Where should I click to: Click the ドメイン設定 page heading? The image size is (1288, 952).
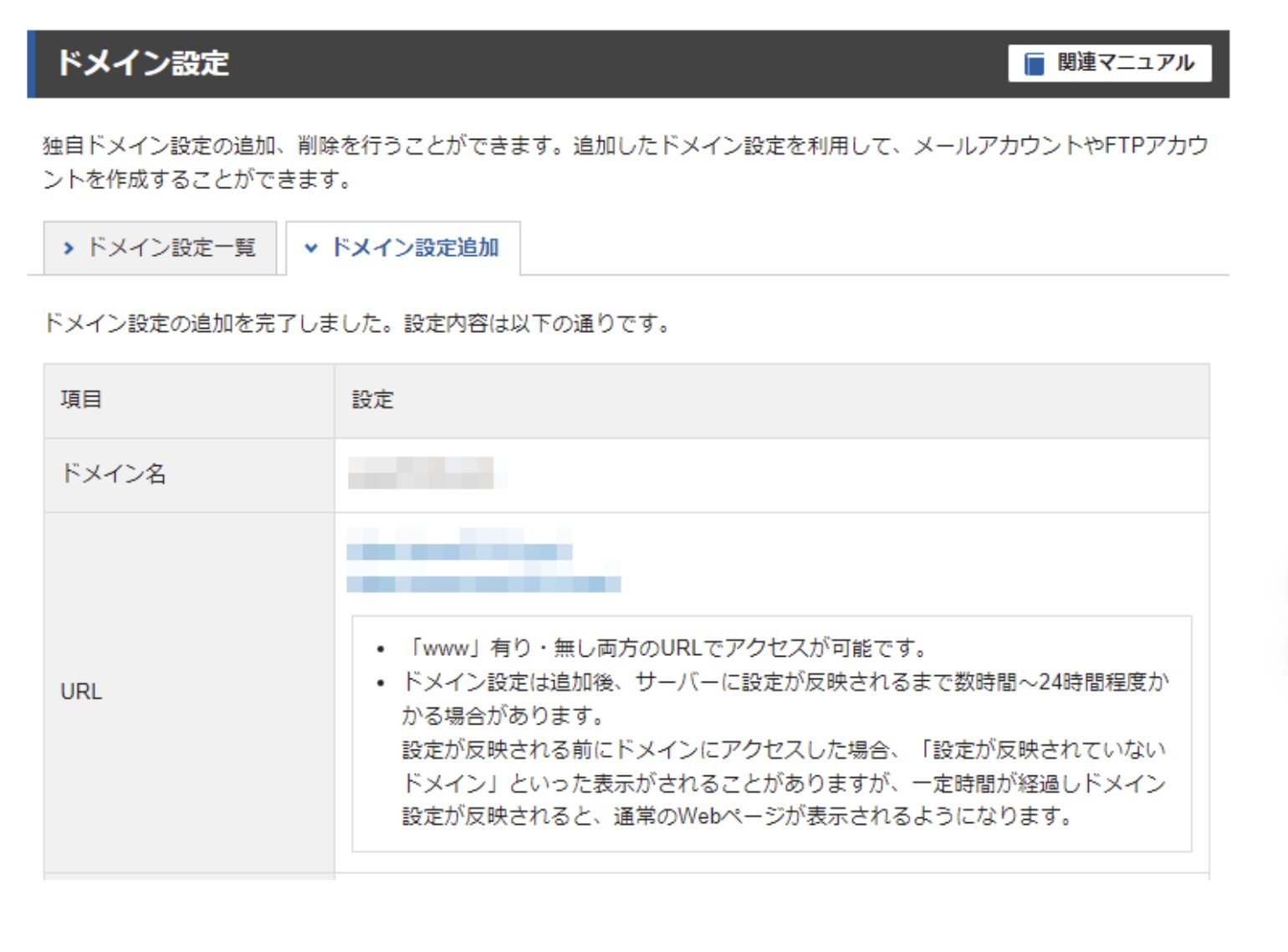[x=143, y=64]
